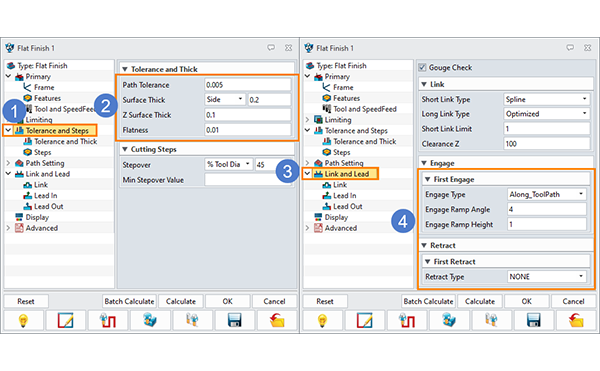The width and height of the screenshot is (600, 371).
Task: Click the floppy disk save icon in right dialog
Action: [x=533, y=321]
